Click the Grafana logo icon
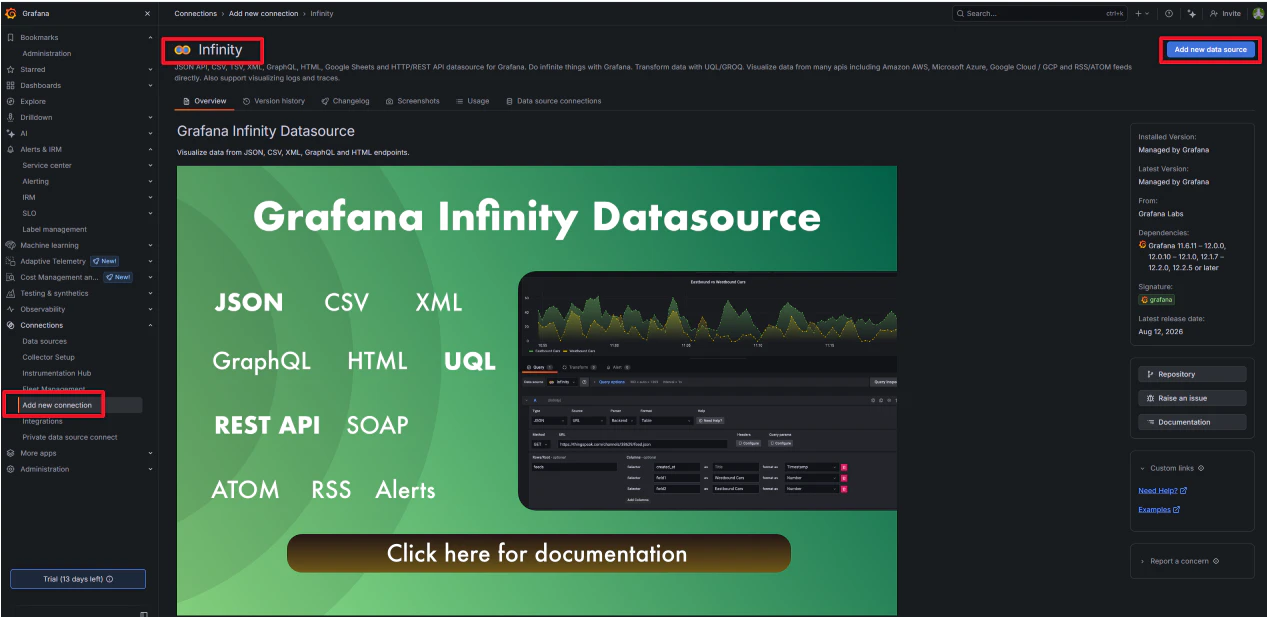The height and width of the screenshot is (617, 1267). pyautogui.click(x=12, y=13)
